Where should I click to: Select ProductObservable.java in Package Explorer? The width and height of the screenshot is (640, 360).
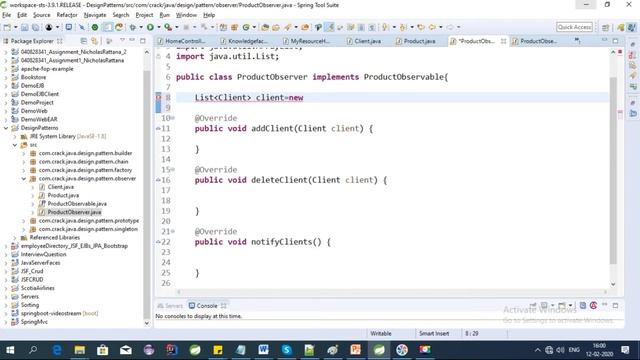click(77, 204)
